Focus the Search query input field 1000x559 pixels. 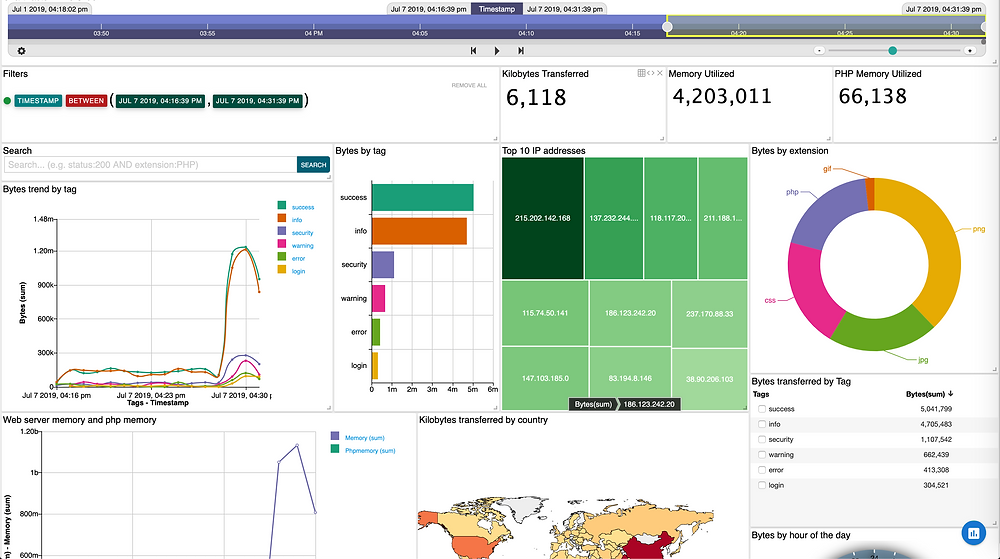coord(150,164)
